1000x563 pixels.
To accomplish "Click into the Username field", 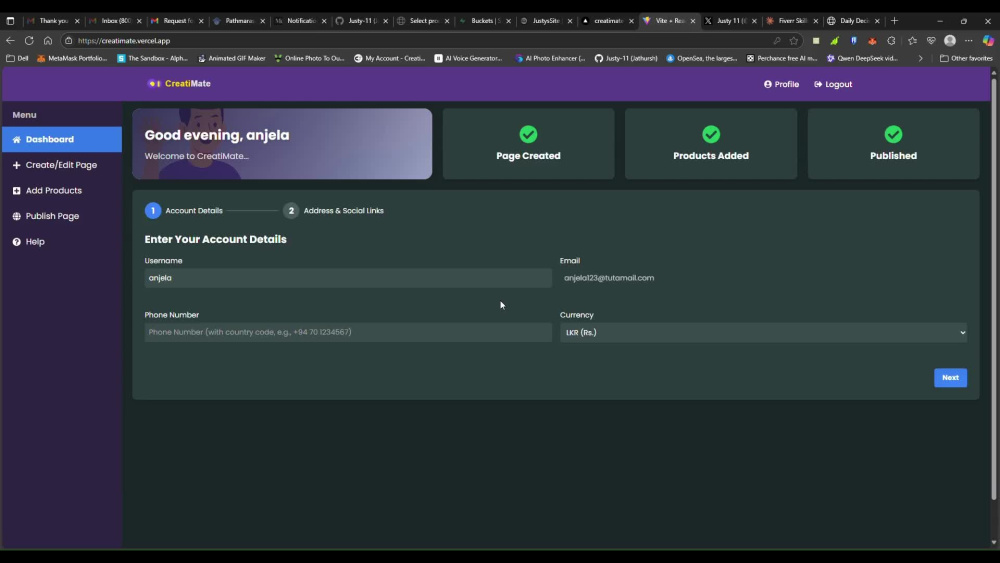I will pyautogui.click(x=348, y=278).
